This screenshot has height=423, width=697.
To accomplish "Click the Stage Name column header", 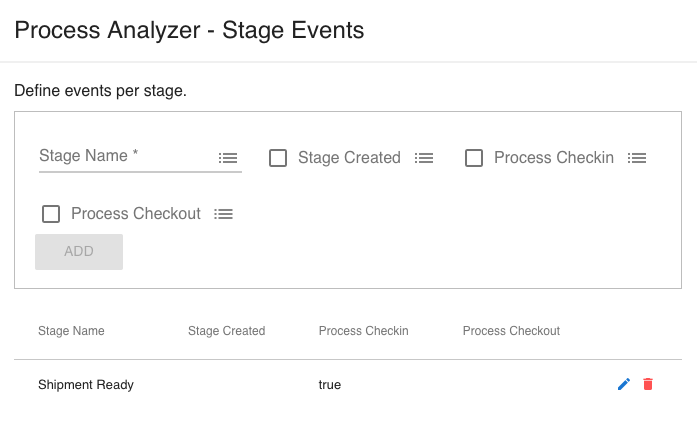I will (71, 331).
